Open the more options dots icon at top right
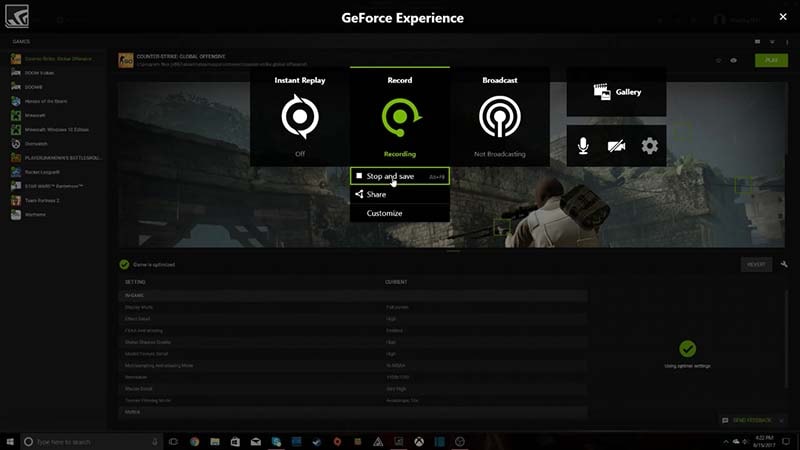Viewport: 800px width, 450px height. [x=787, y=42]
